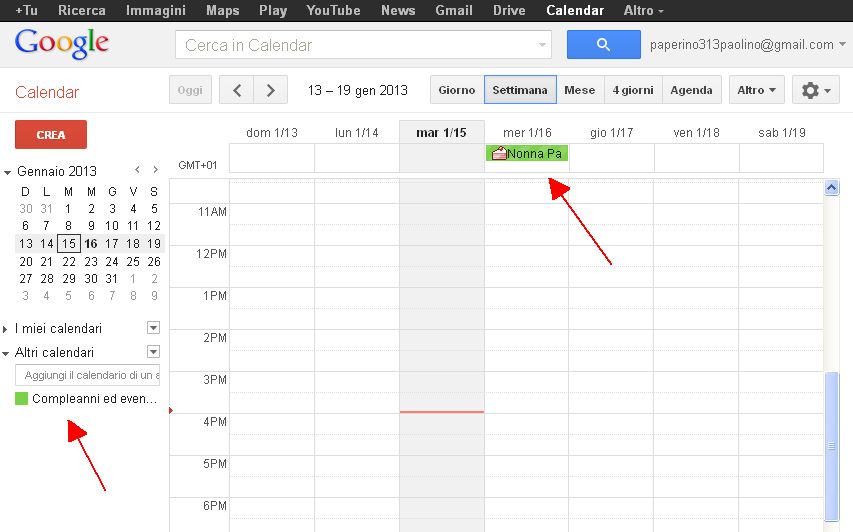Open Altro menu in top black bar

coord(644,10)
